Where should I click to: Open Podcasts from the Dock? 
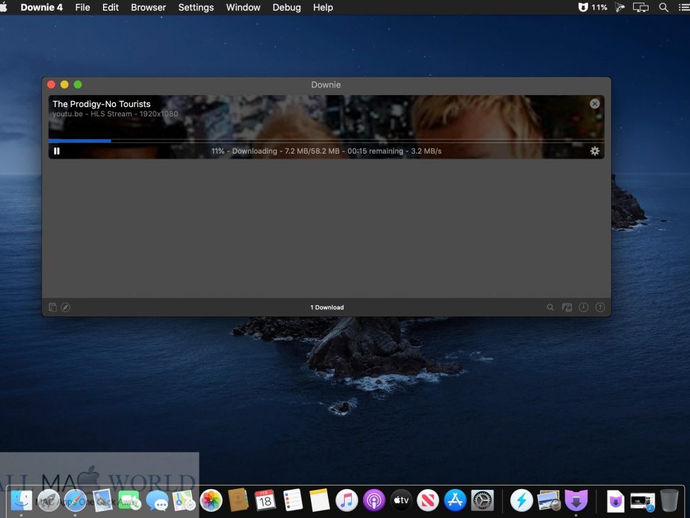point(374,500)
